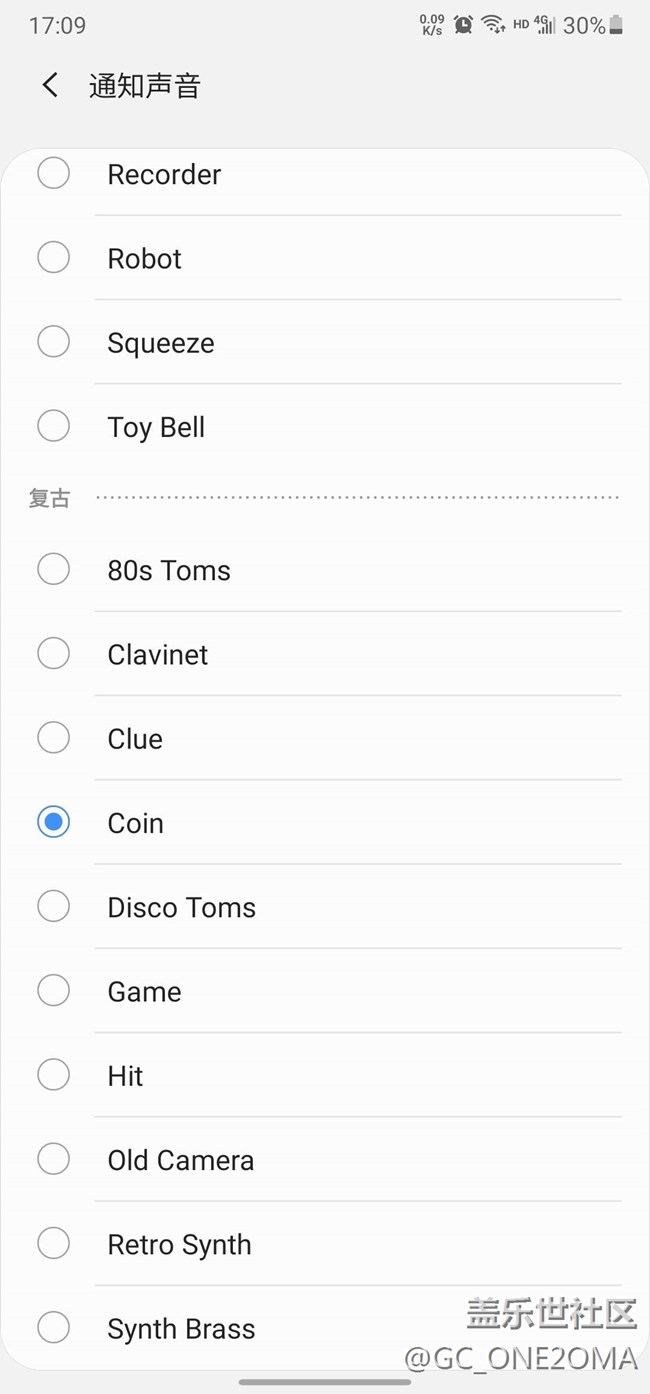
Task: Tap the Wi-Fi status icon
Action: pos(492,26)
